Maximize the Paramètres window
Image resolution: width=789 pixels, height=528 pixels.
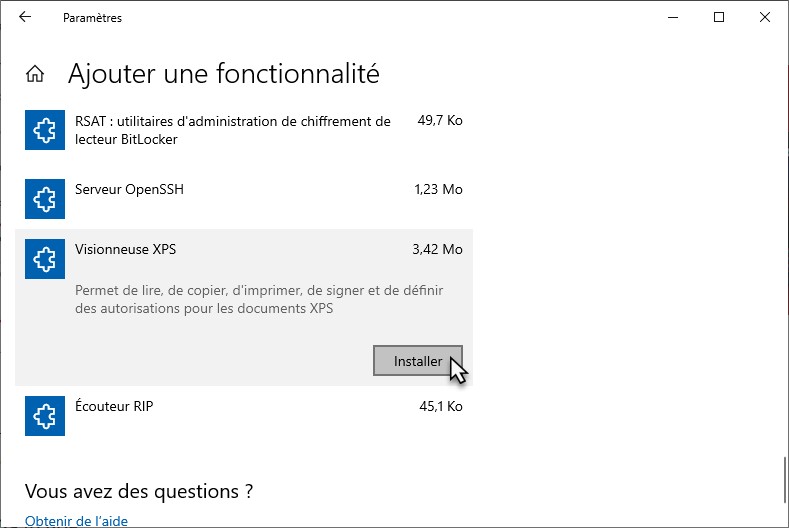click(x=718, y=17)
